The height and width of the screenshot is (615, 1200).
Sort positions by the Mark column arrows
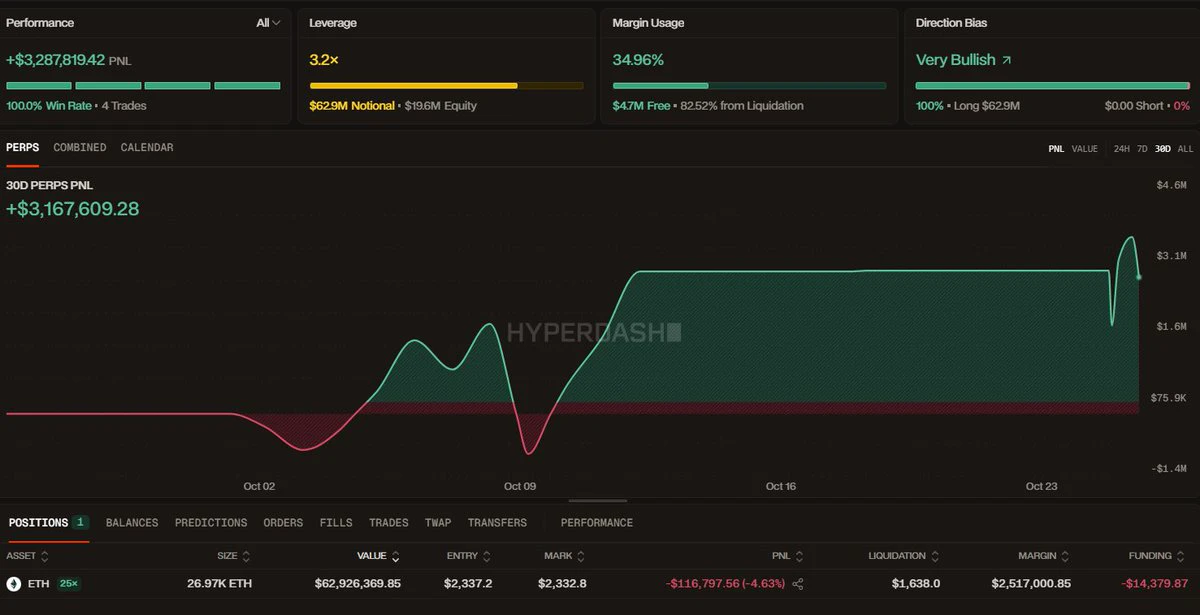(581, 556)
